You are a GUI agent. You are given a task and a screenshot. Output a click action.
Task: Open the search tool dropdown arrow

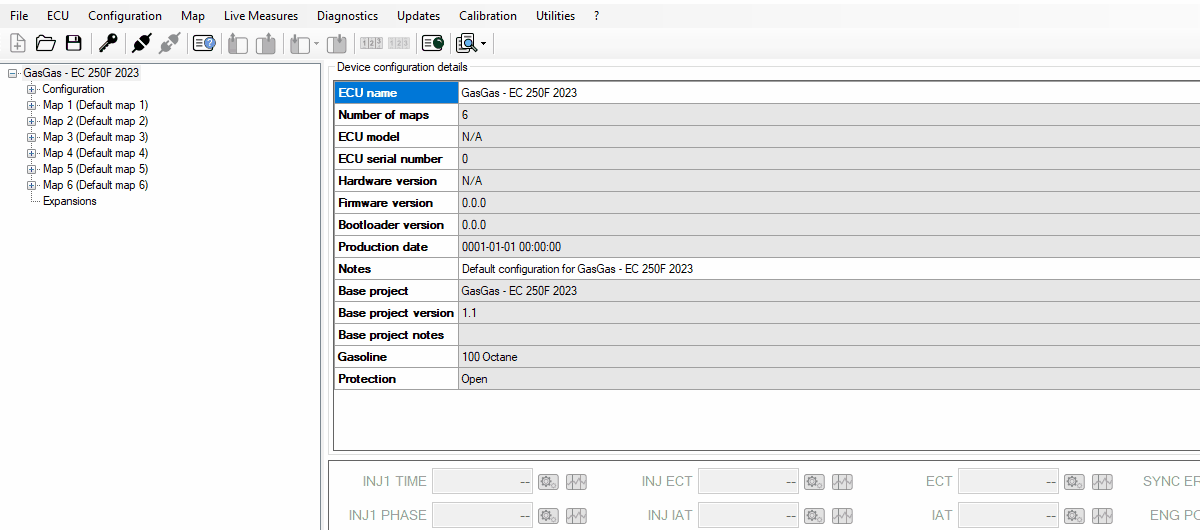[x=484, y=44]
